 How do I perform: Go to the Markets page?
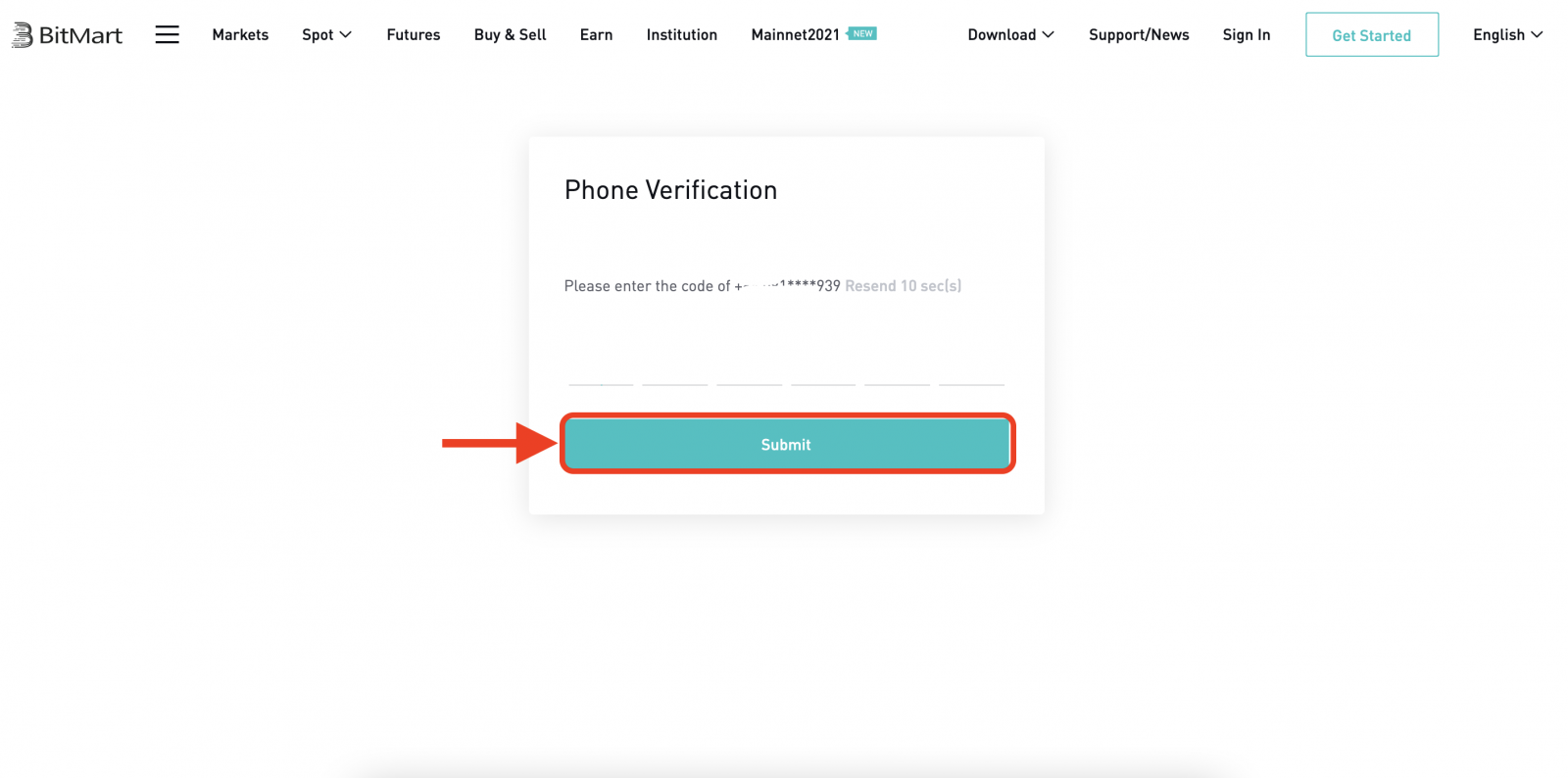click(x=240, y=35)
